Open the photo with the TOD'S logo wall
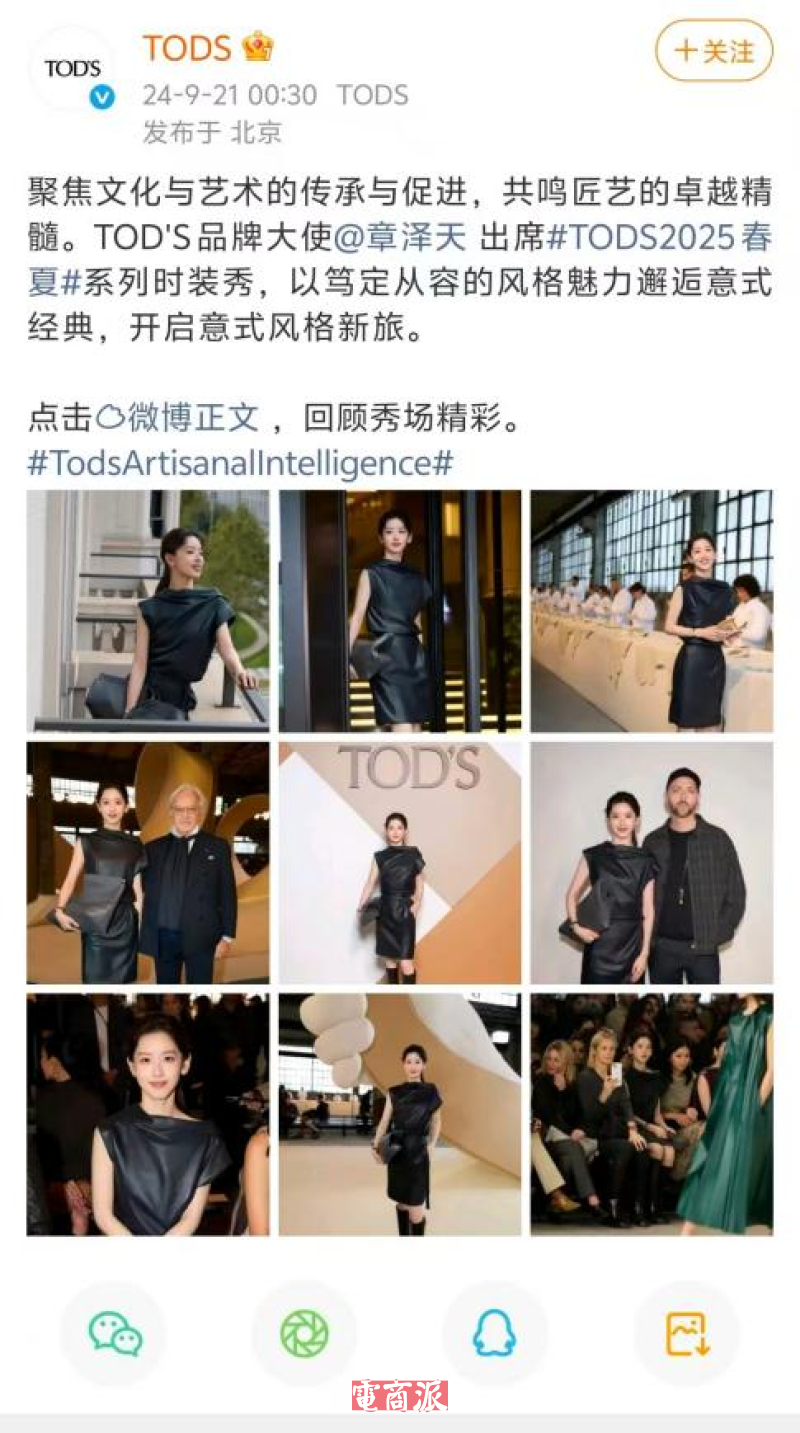Viewport: 800px width, 1433px height. pos(400,863)
